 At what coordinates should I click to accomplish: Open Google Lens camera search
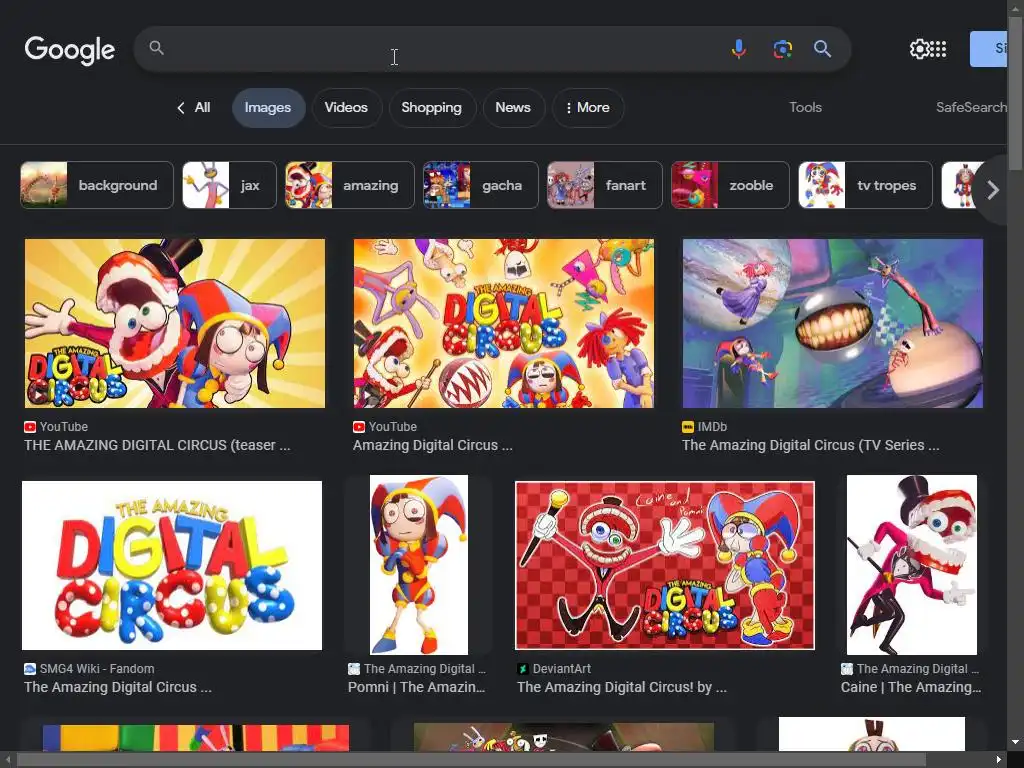coord(782,49)
